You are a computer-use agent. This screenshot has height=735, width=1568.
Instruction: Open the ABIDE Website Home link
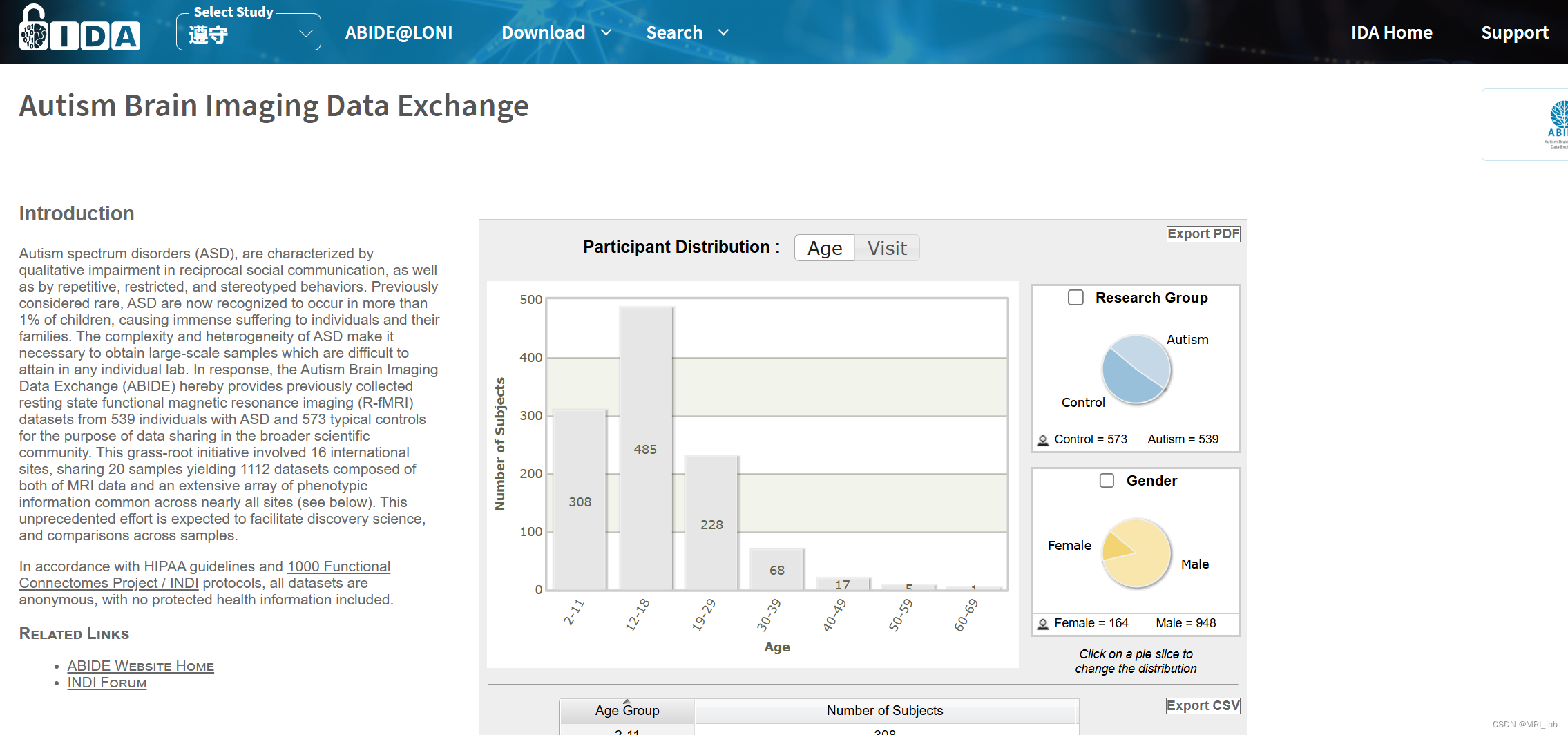pos(141,666)
